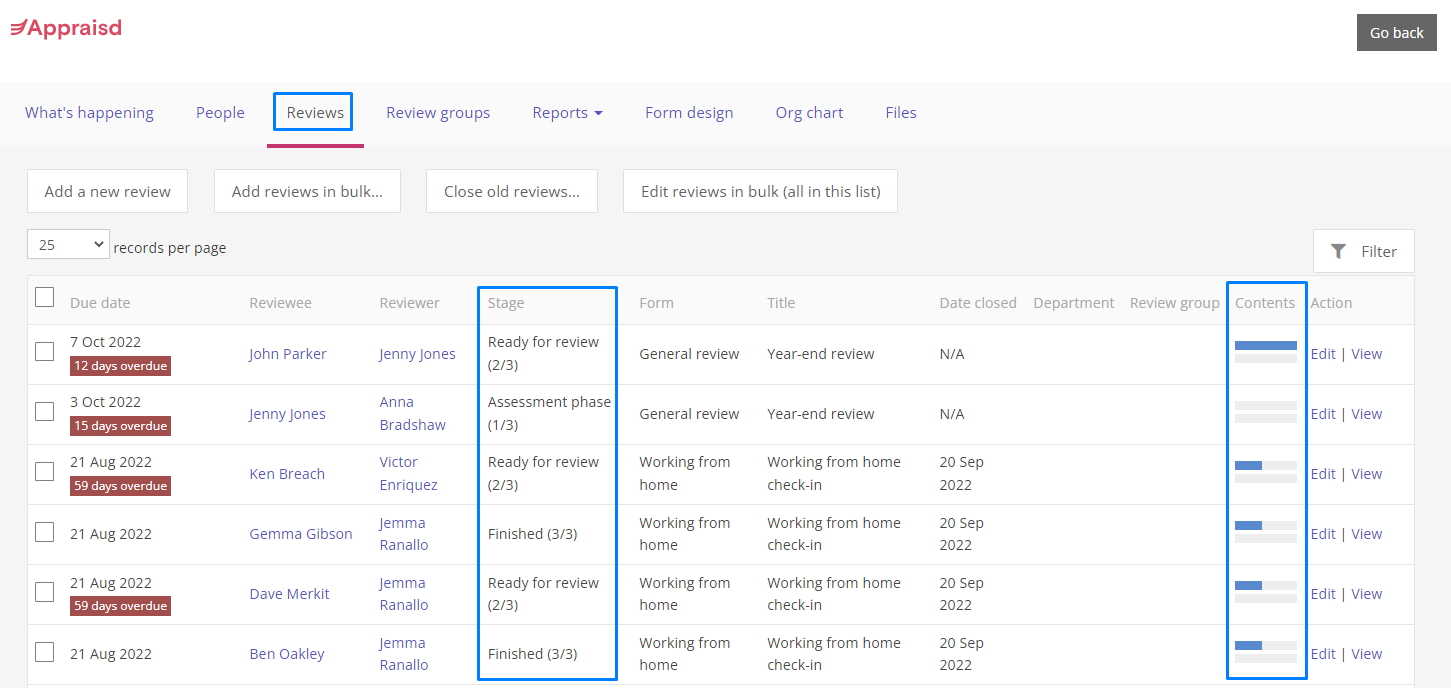Click the Review group column header
The width and height of the screenshot is (1451, 688).
[x=1174, y=303]
